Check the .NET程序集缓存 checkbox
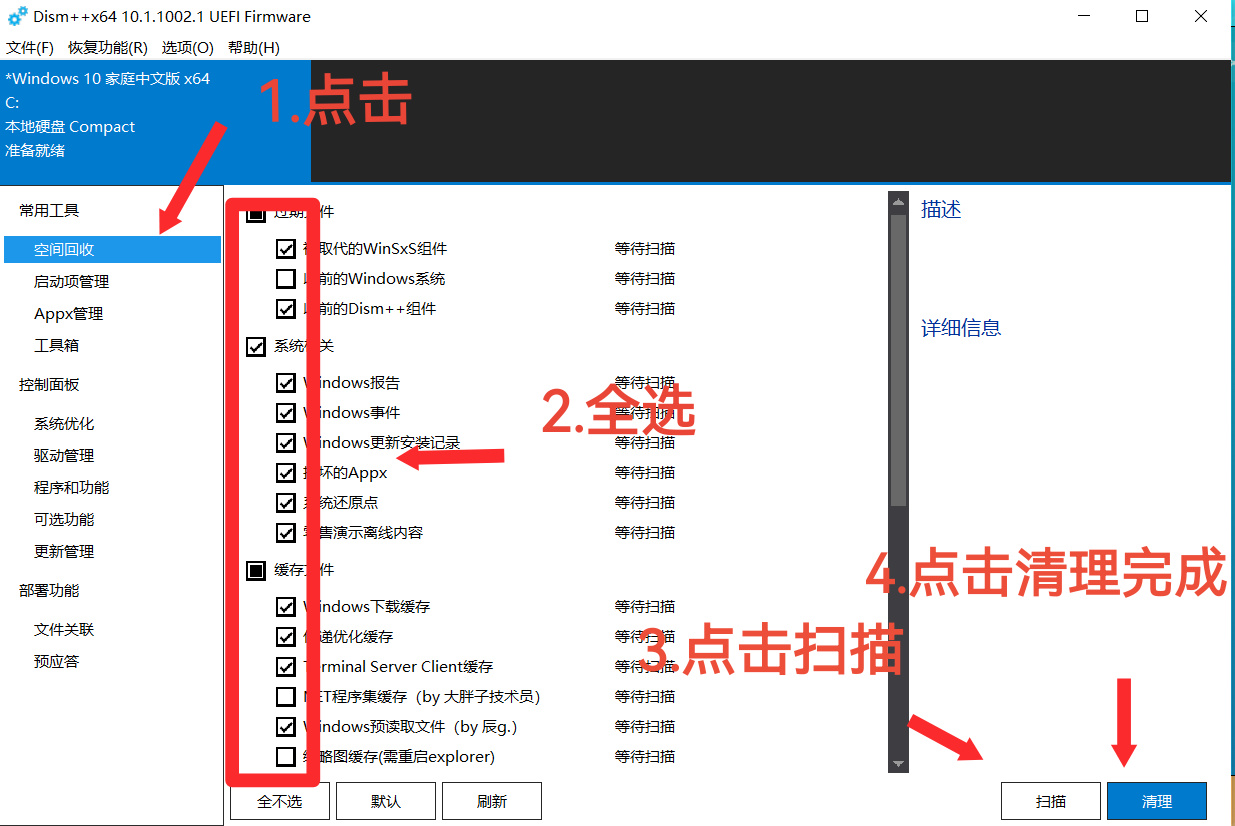The height and width of the screenshot is (826, 1235). click(286, 697)
